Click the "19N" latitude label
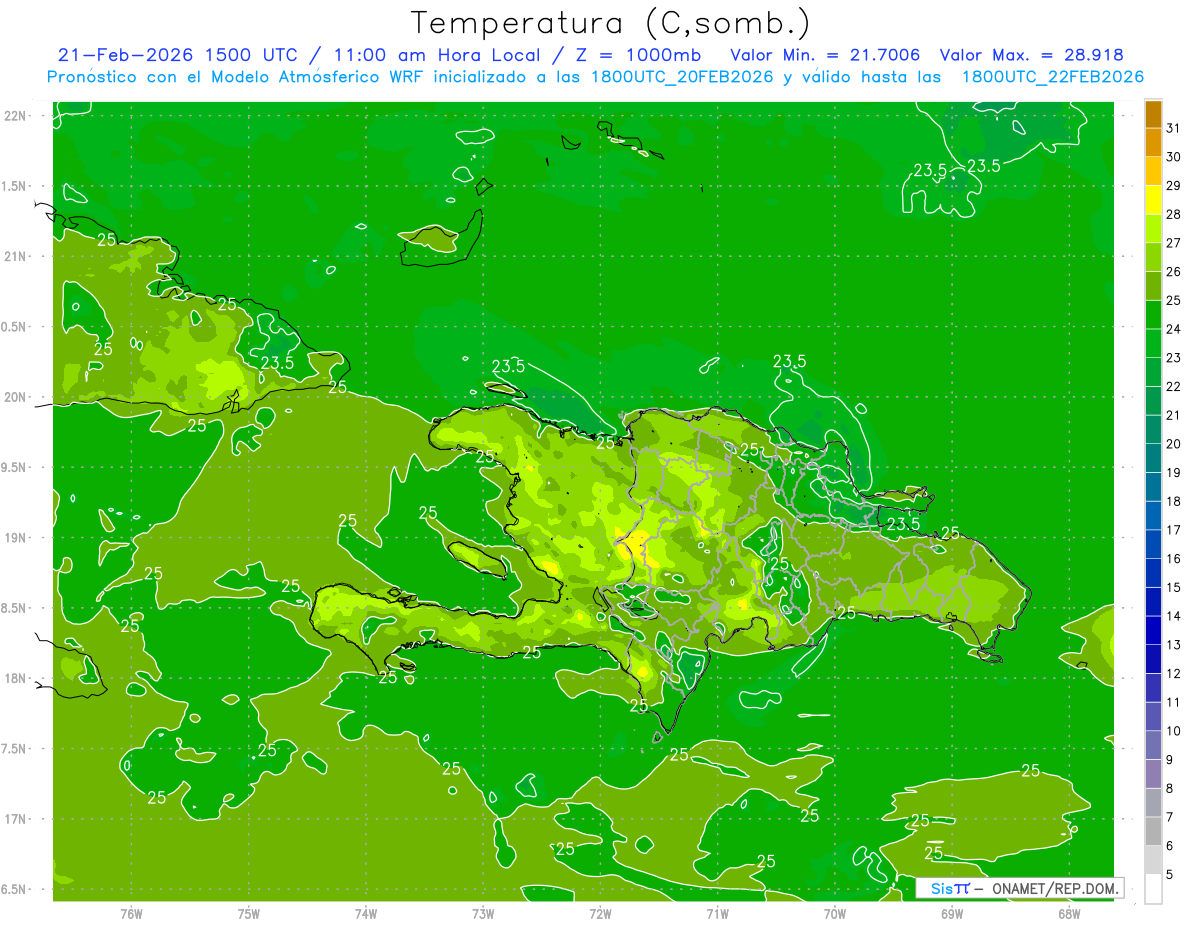Viewport: 1200px width, 927px height. pyautogui.click(x=17, y=538)
